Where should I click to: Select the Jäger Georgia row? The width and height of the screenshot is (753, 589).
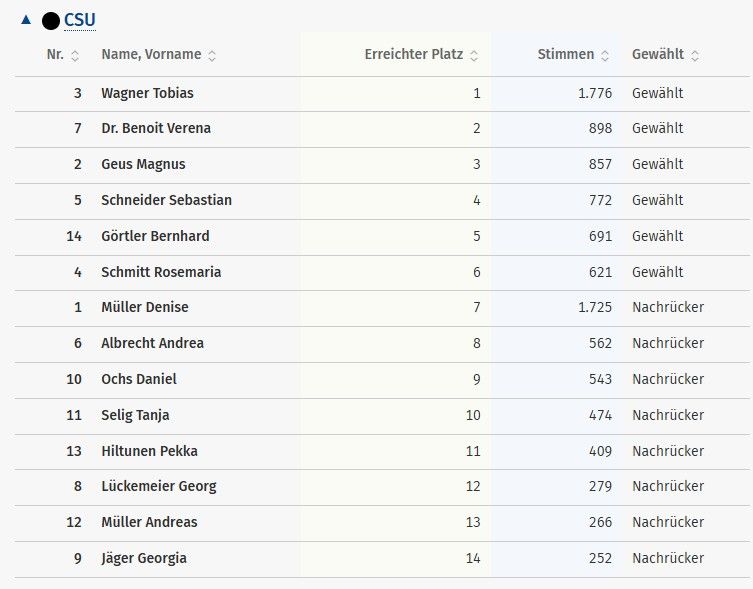(x=144, y=558)
